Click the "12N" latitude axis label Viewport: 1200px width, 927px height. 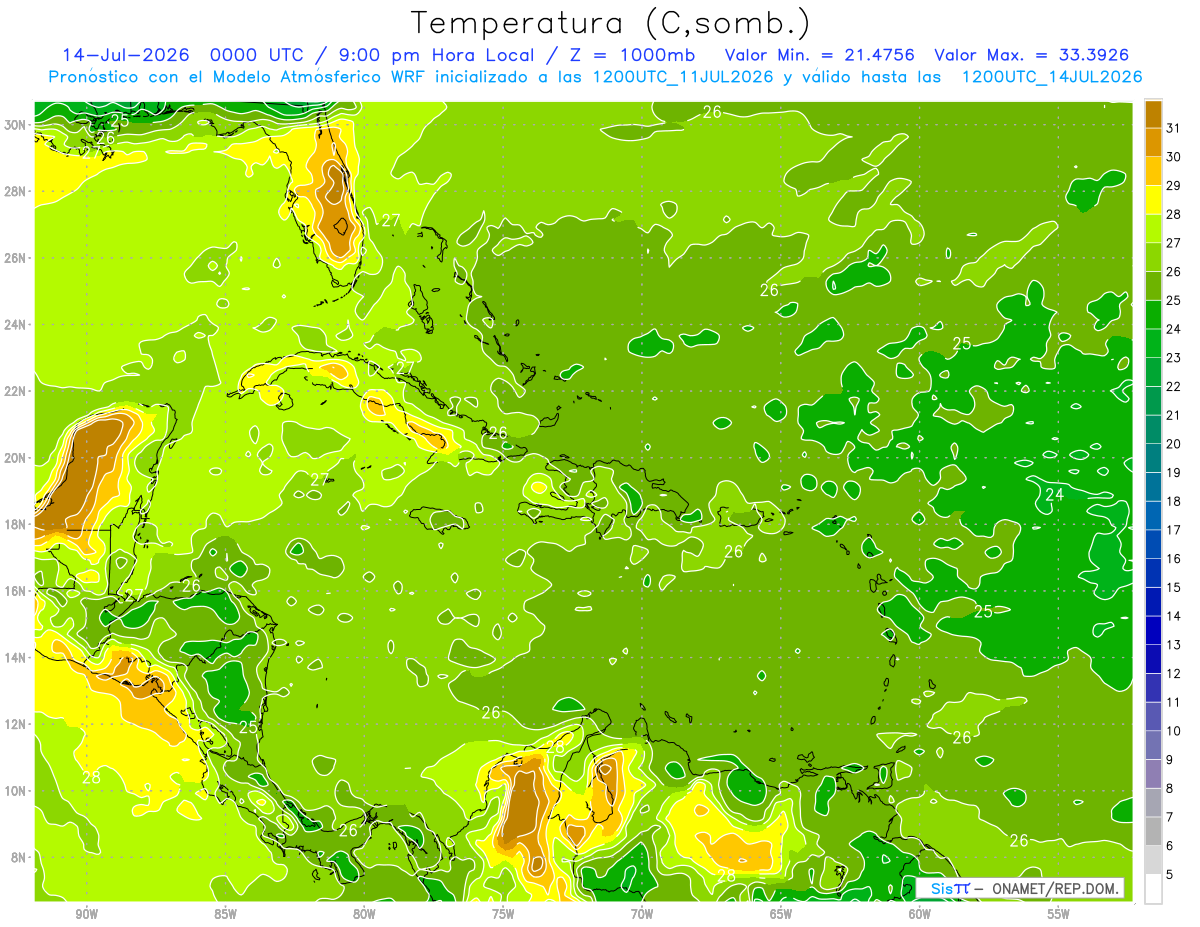tap(15, 724)
